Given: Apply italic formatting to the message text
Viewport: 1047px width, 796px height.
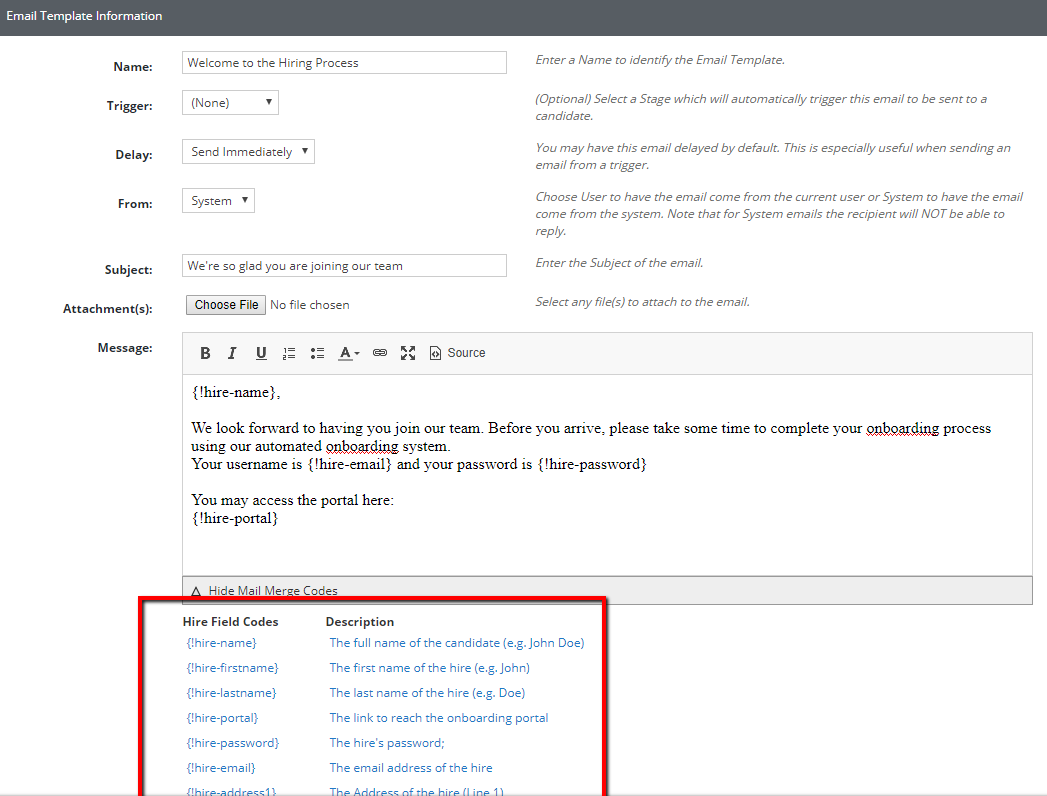Looking at the screenshot, I should 231,352.
